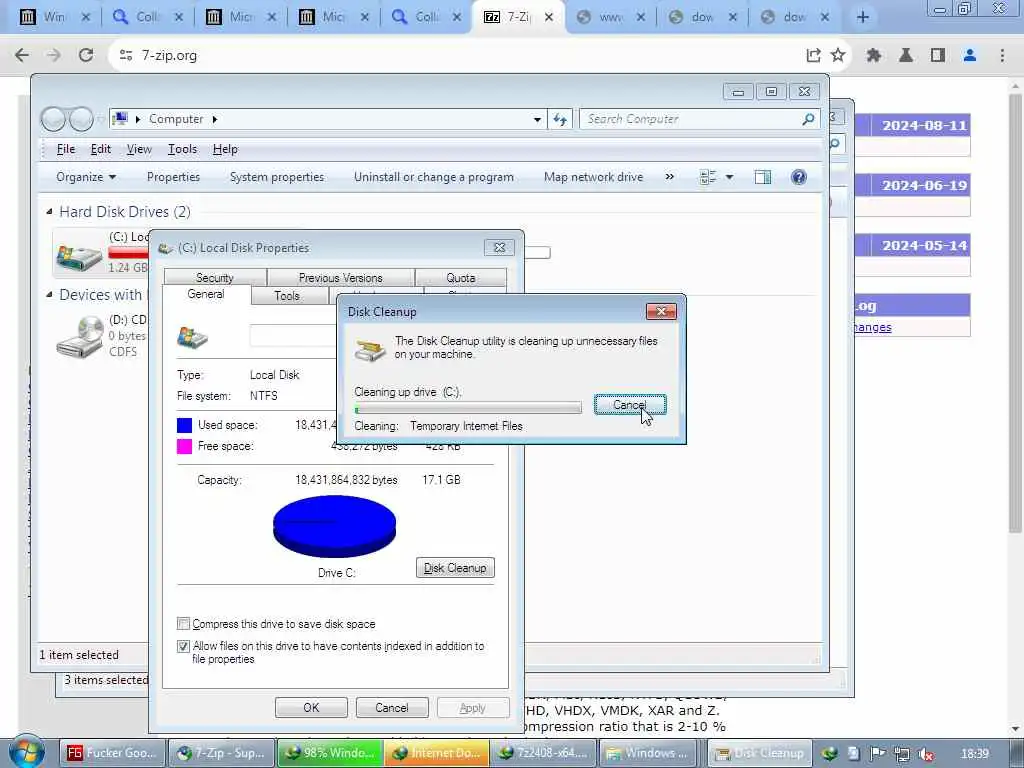Viewport: 1024px width, 768px height.
Task: Open the Help menu in Explorer
Action: point(225,149)
